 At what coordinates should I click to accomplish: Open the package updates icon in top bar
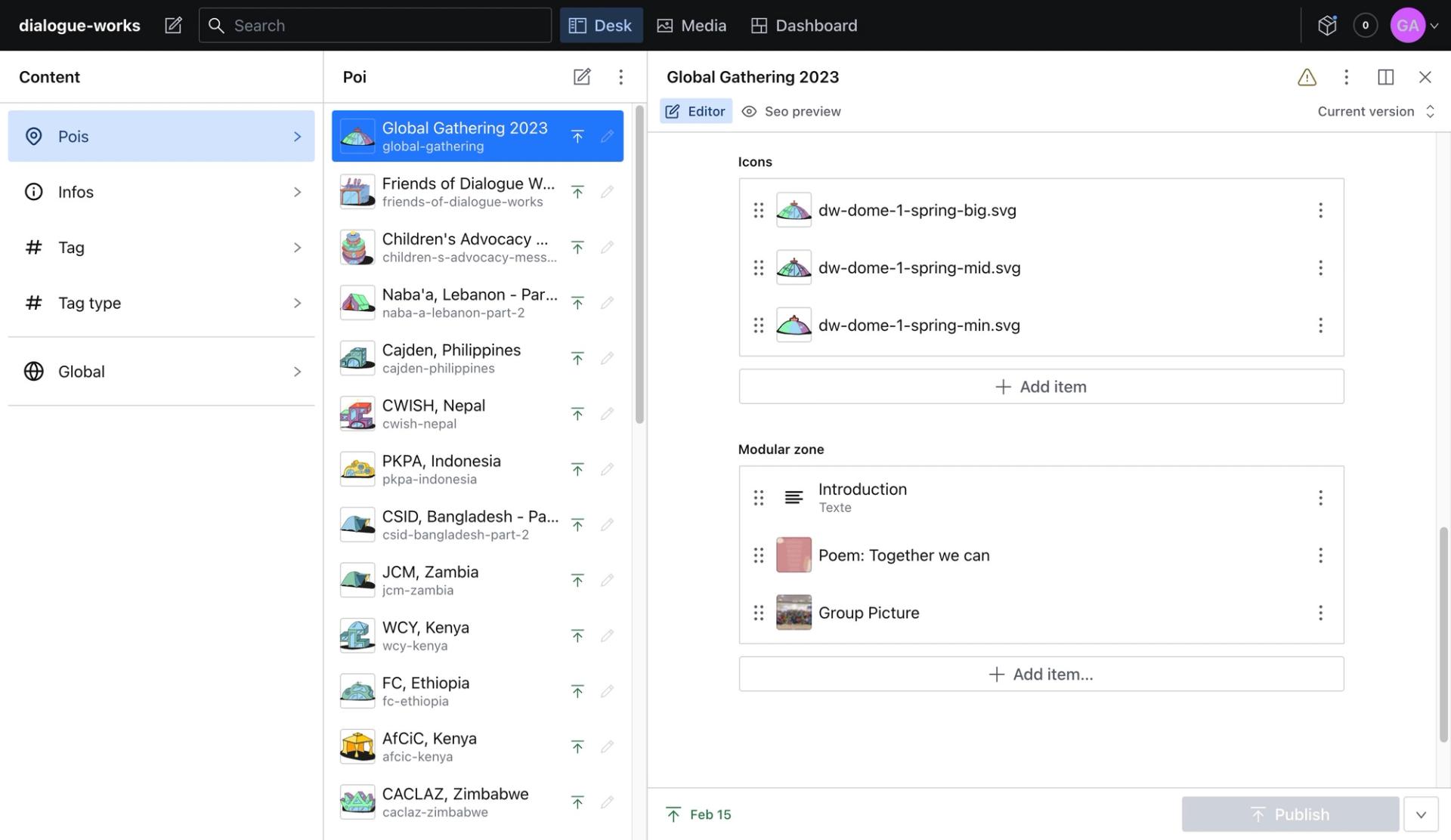(x=1327, y=26)
